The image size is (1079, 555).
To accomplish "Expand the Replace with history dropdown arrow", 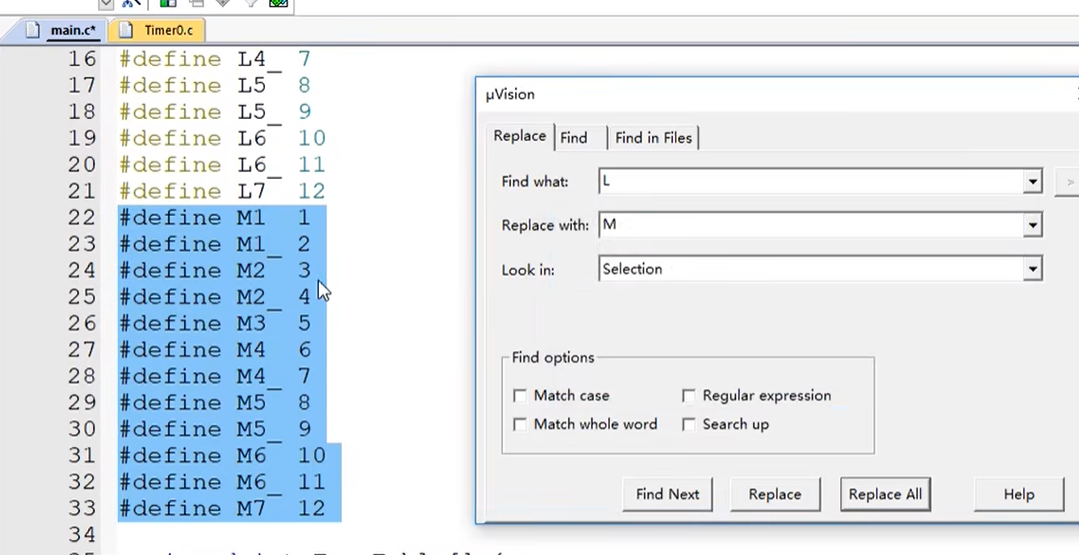I will (x=1032, y=225).
